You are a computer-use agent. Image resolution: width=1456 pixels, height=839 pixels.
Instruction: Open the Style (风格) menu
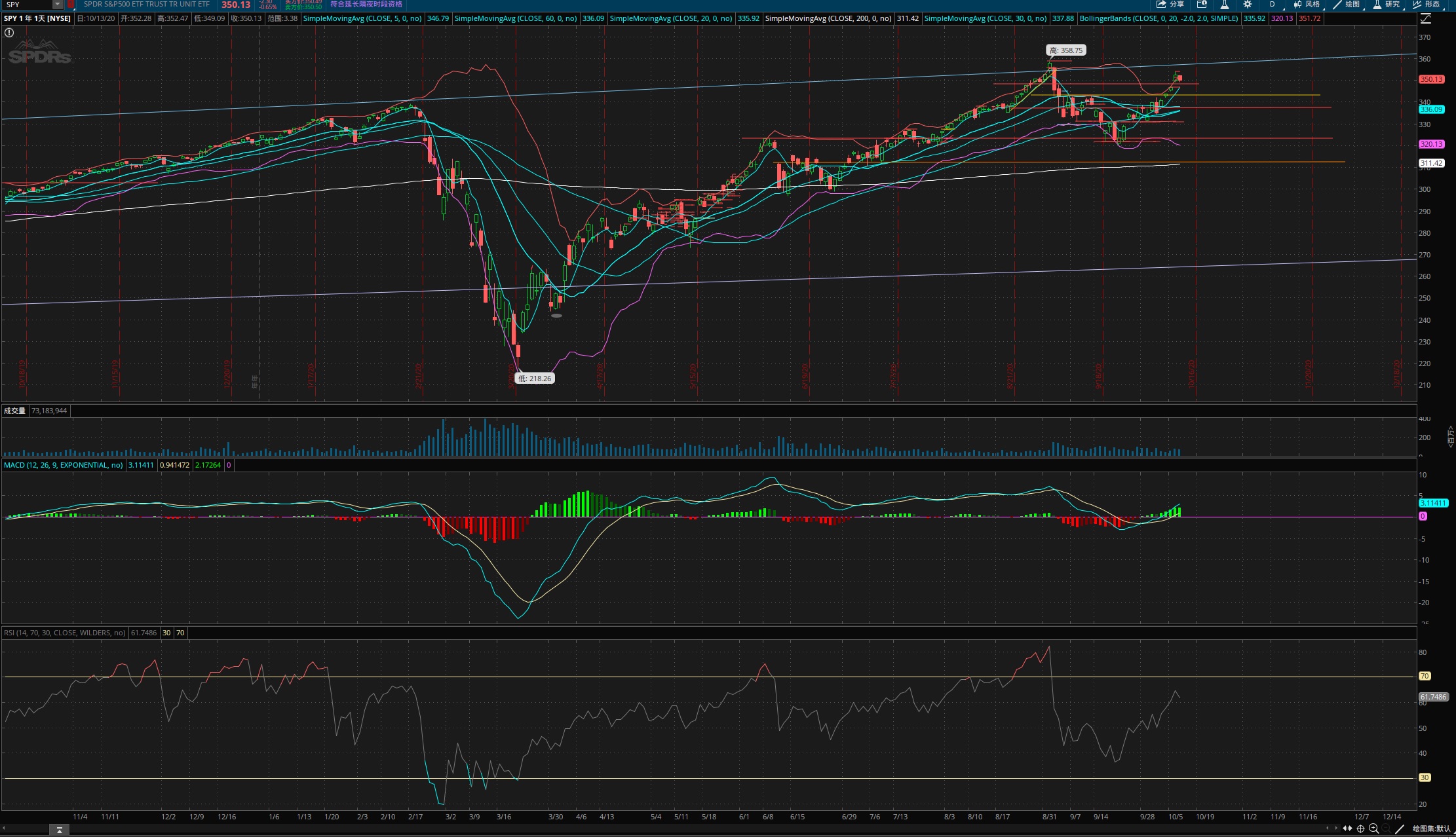click(x=1307, y=5)
